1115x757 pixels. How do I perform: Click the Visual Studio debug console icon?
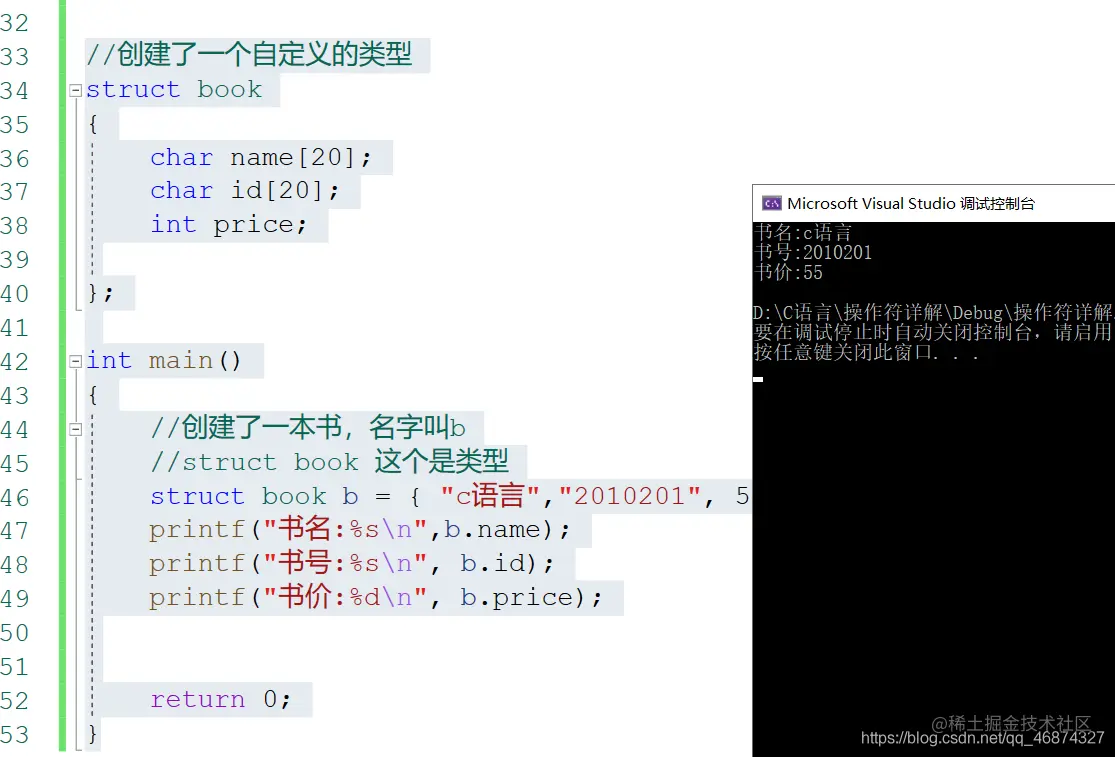tap(772, 203)
